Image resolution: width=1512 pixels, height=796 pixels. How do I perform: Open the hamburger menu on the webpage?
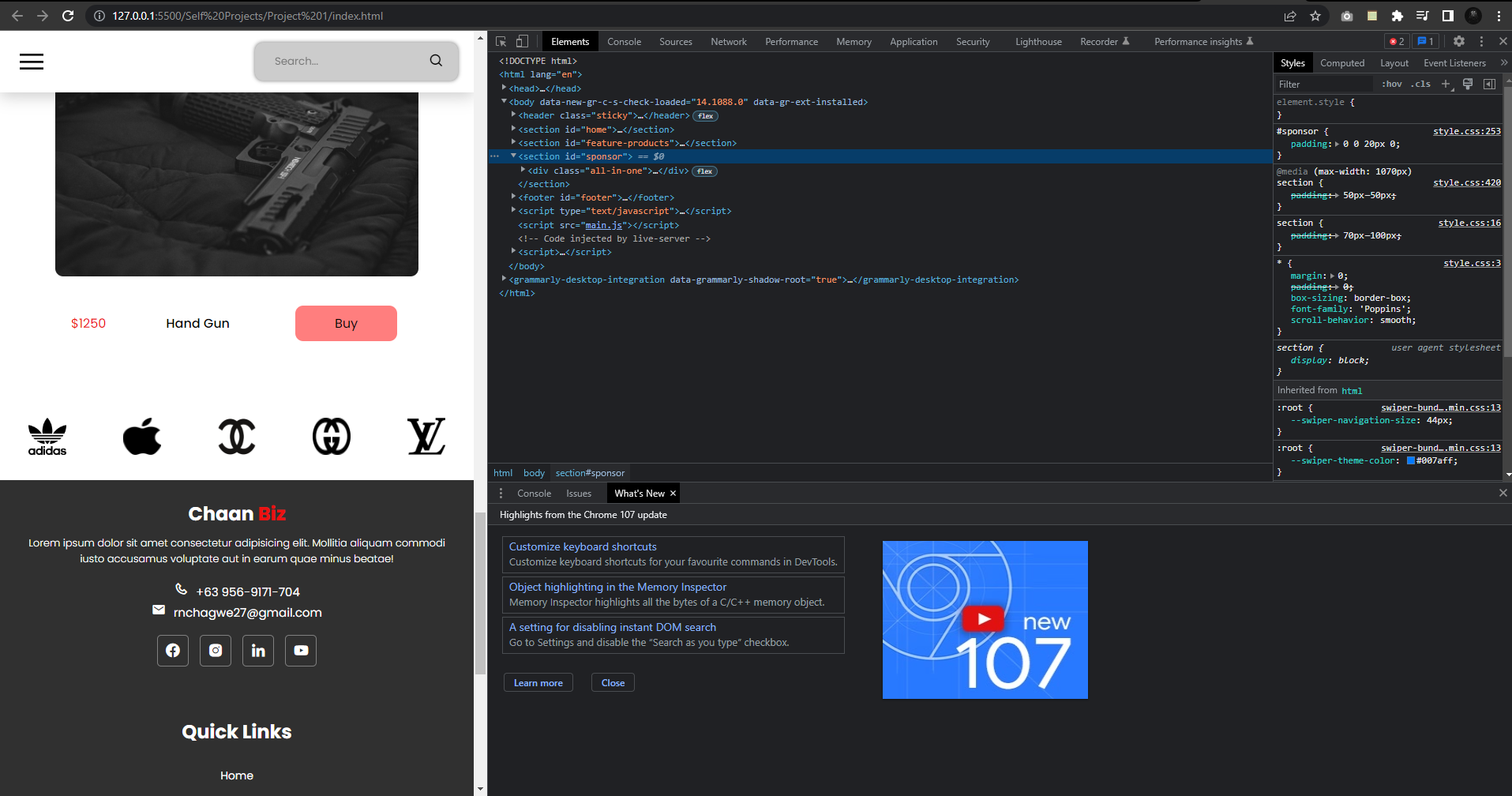32,62
